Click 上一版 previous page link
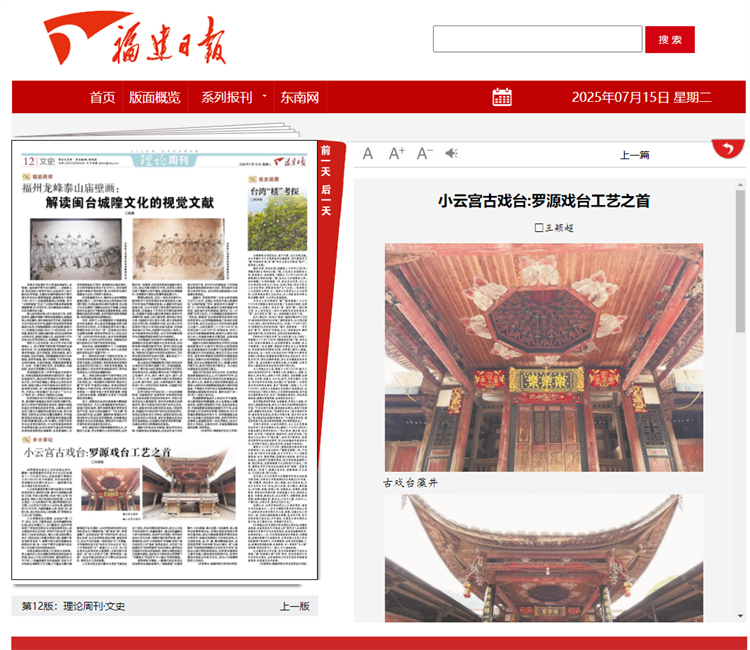The width and height of the screenshot is (750, 650). pyautogui.click(x=294, y=605)
